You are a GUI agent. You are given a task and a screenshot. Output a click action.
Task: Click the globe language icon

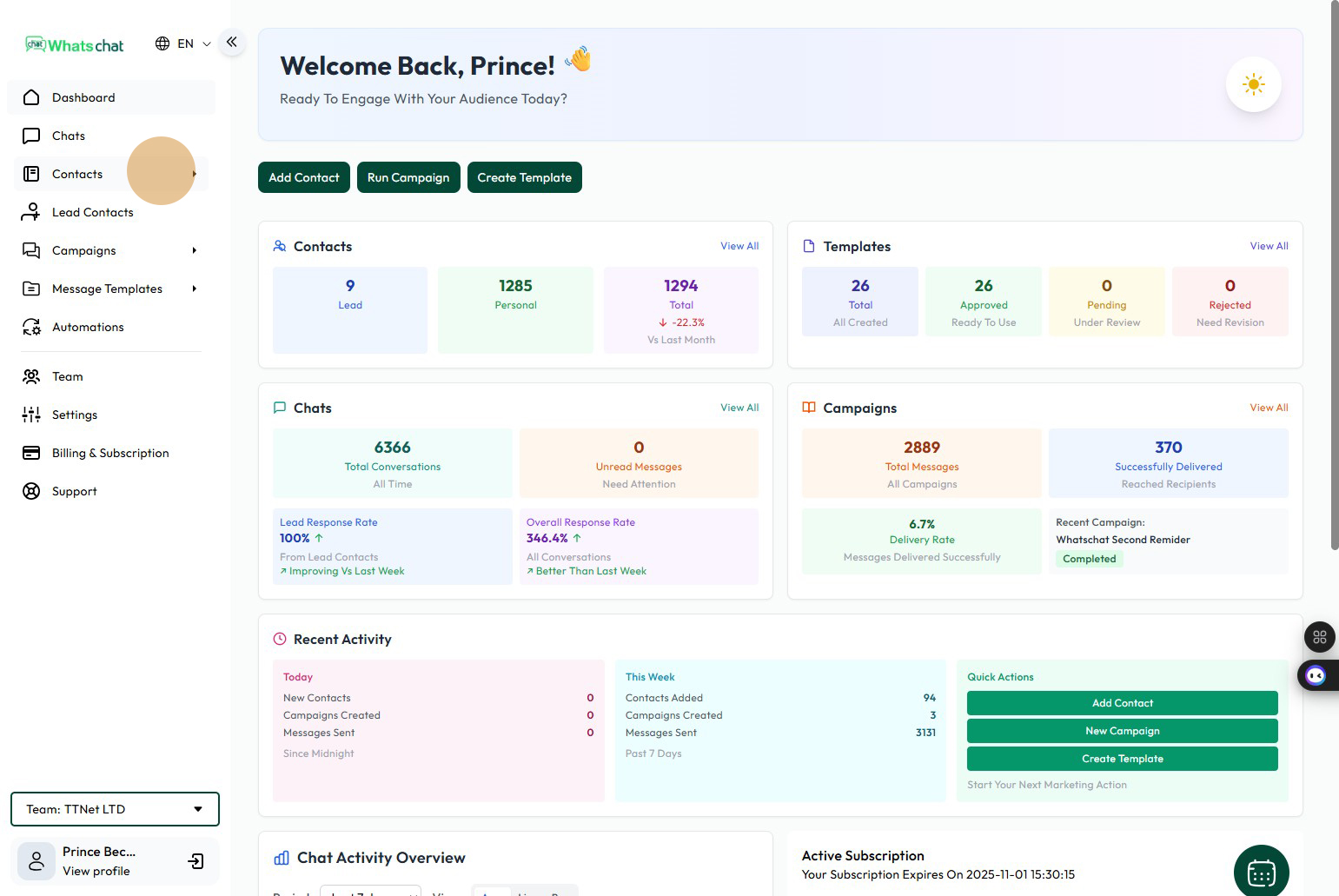click(162, 43)
